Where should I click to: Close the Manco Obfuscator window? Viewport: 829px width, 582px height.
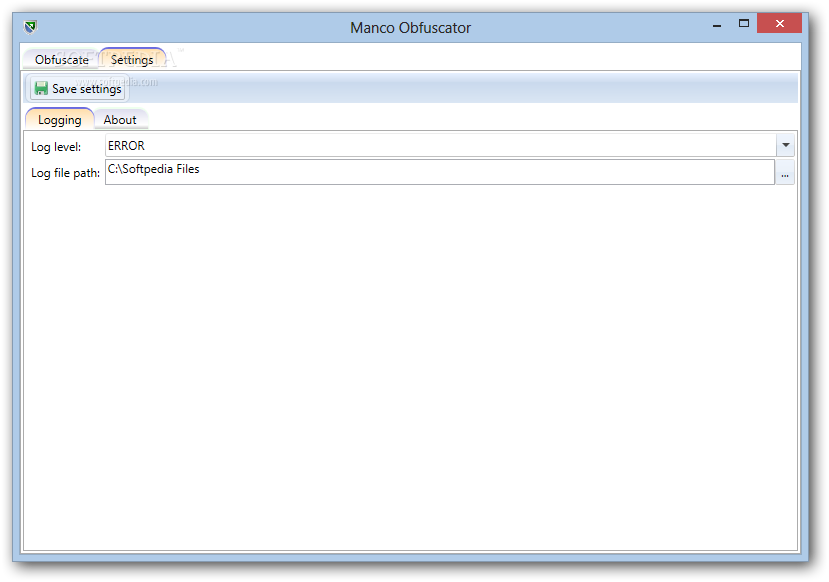779,23
